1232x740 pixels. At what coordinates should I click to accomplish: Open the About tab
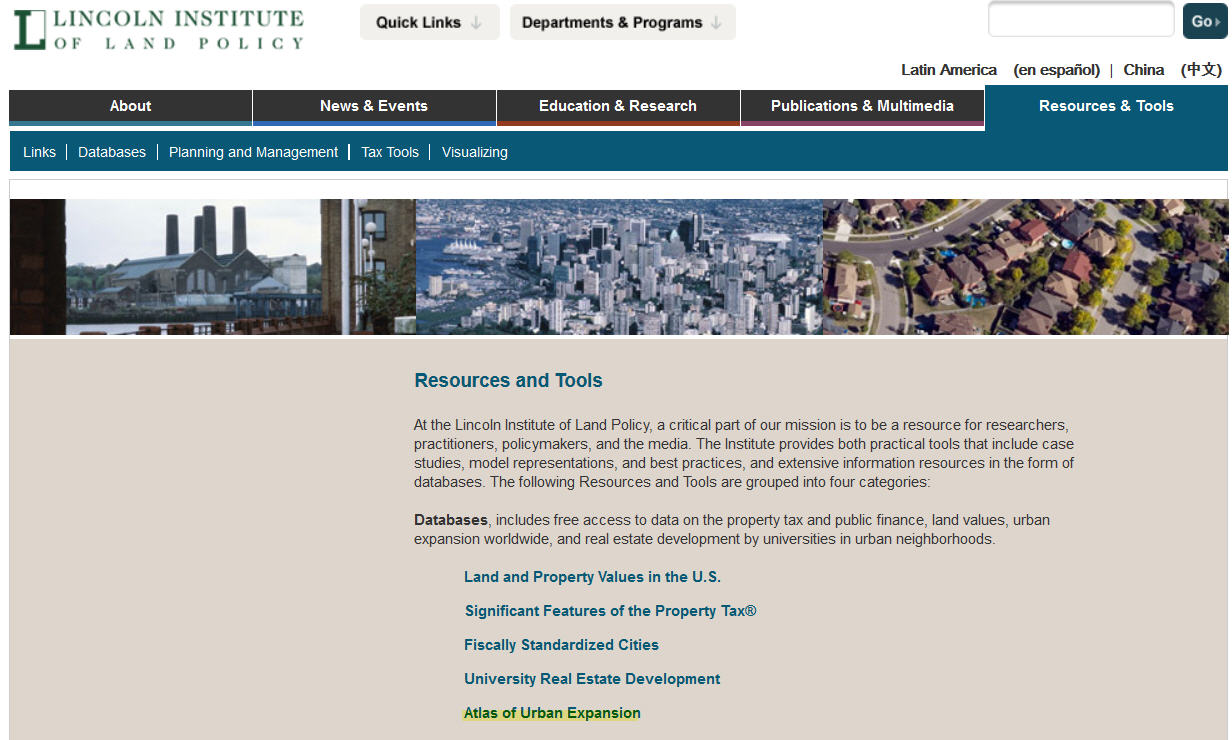[130, 106]
